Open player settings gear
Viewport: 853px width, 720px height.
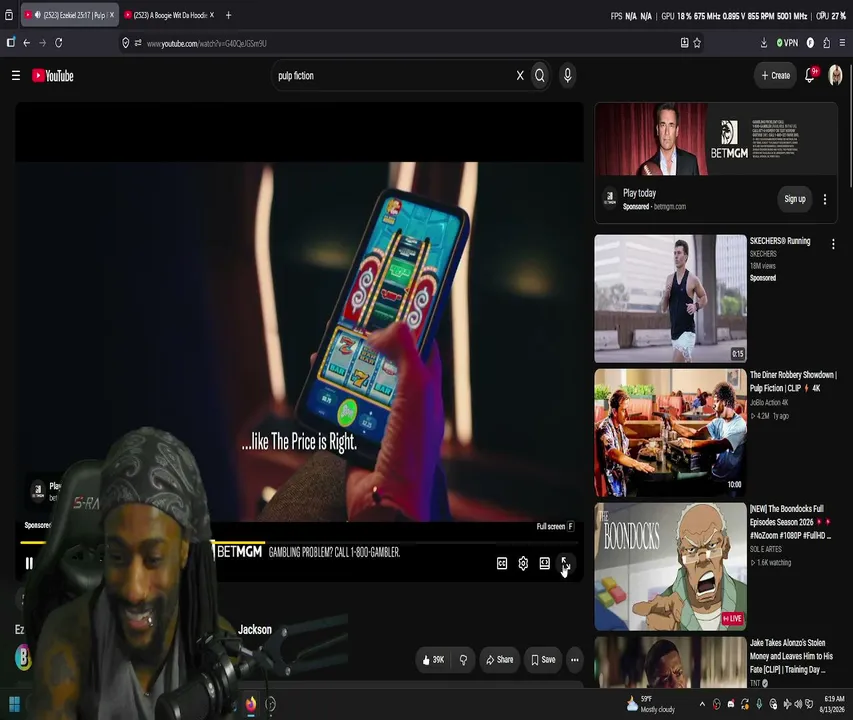[523, 563]
